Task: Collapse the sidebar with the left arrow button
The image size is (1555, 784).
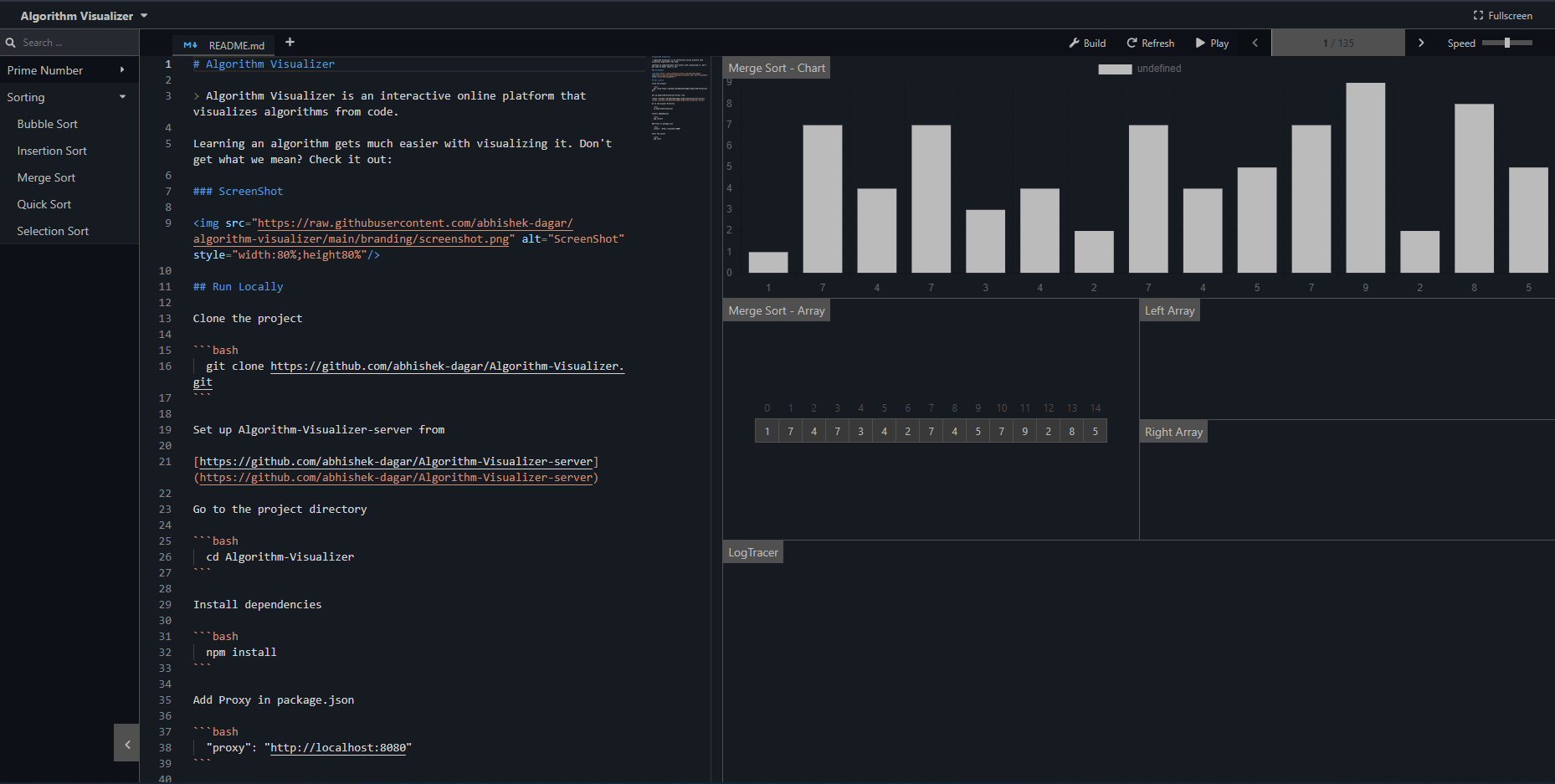Action: tap(126, 743)
